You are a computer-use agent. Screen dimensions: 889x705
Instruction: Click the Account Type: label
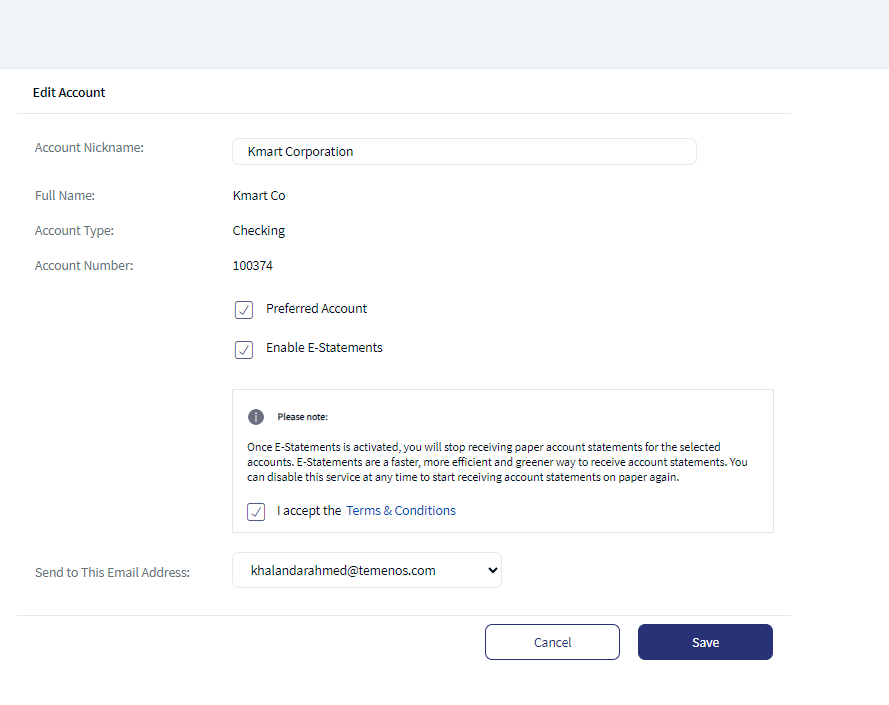(x=74, y=230)
